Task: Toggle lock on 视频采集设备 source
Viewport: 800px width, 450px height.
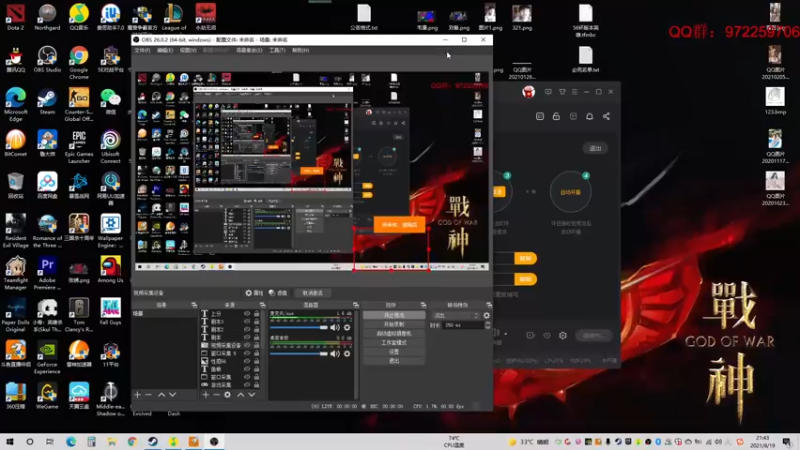Action: click(x=257, y=345)
